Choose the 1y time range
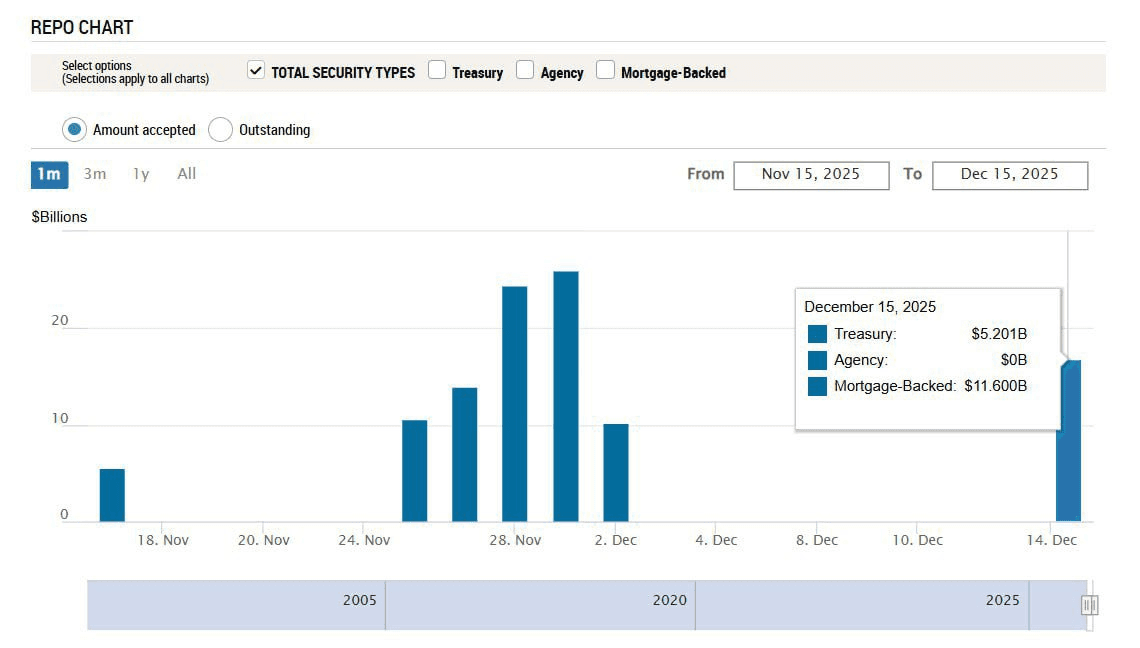Image resolution: width=1140 pixels, height=648 pixels. [x=141, y=174]
